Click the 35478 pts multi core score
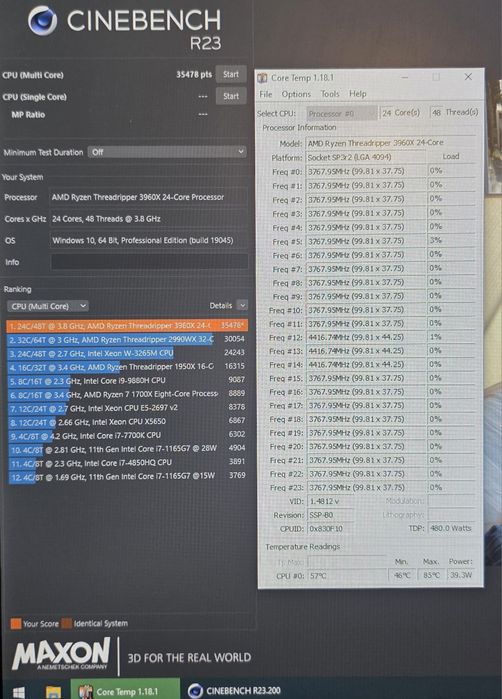 194,74
